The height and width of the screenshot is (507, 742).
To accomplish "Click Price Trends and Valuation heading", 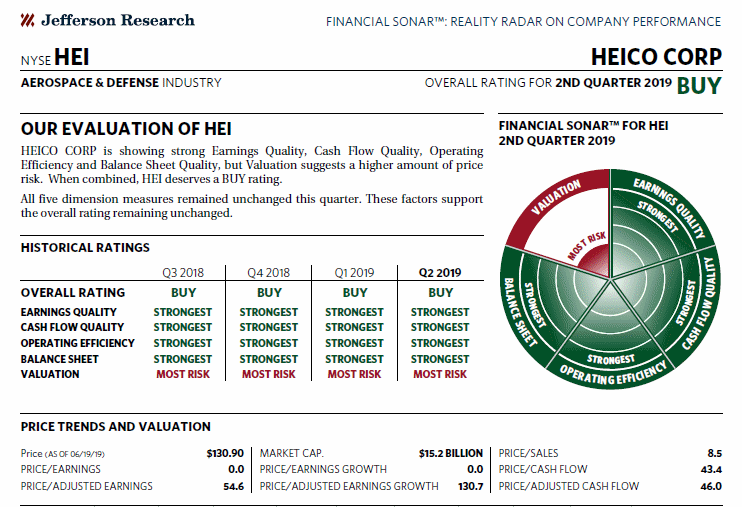I will coord(115,427).
